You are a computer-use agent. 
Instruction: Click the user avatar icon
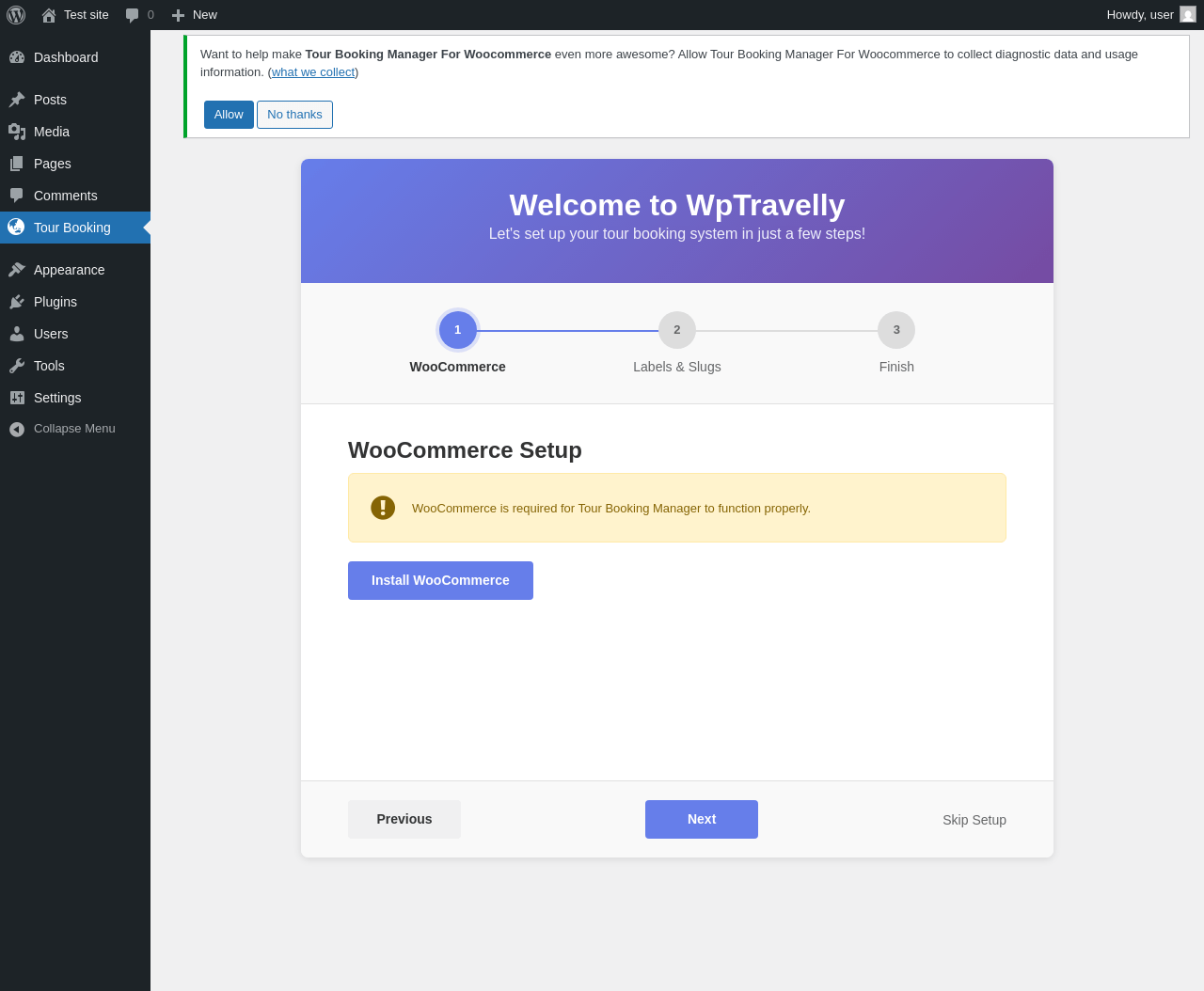tap(1188, 14)
